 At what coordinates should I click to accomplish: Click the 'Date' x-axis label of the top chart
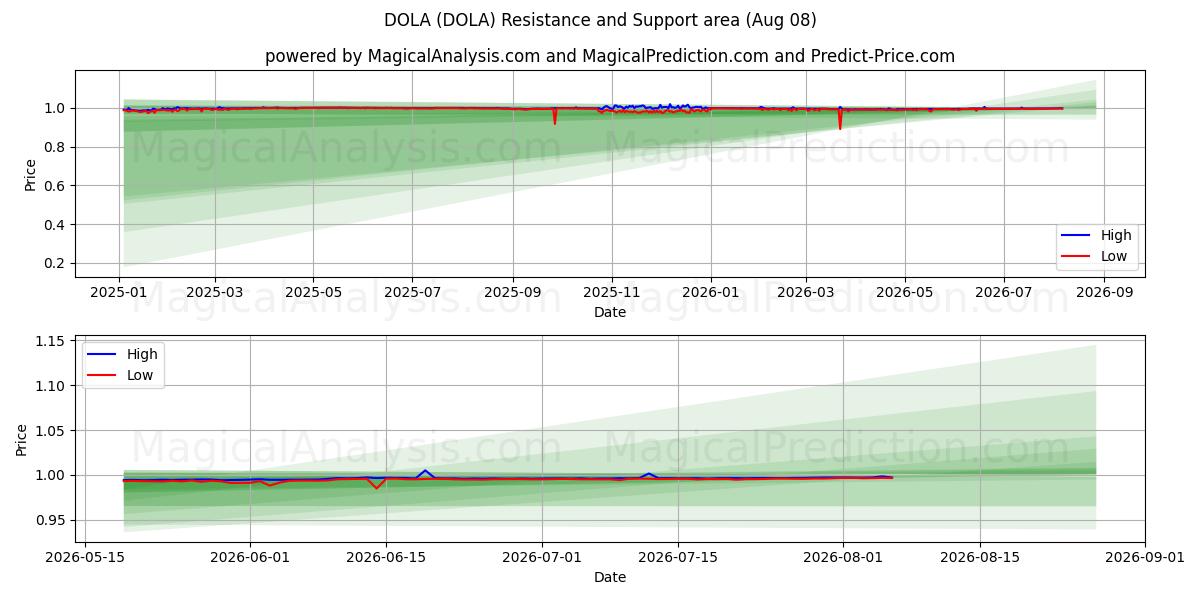610,312
